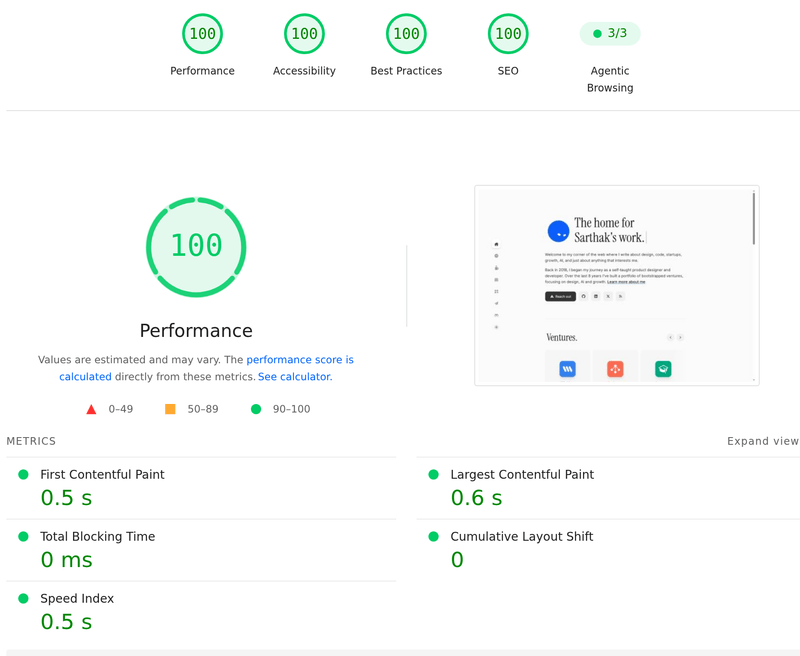Click the home icon in preview sidebar
The image size is (800, 656).
point(496,244)
